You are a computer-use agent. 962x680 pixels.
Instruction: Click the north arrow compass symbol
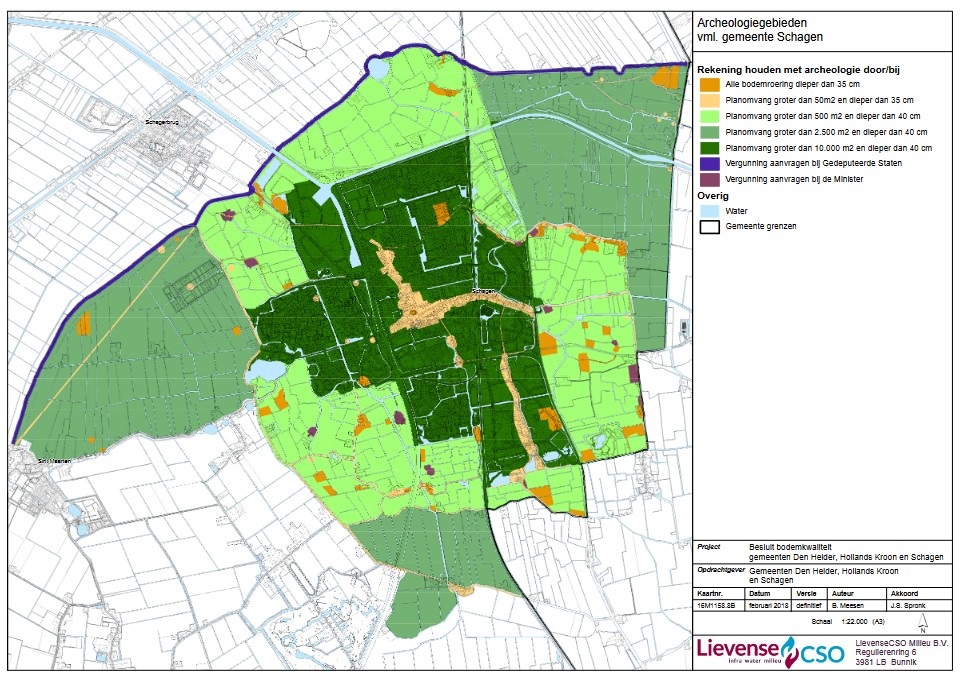pyautogui.click(x=922, y=622)
